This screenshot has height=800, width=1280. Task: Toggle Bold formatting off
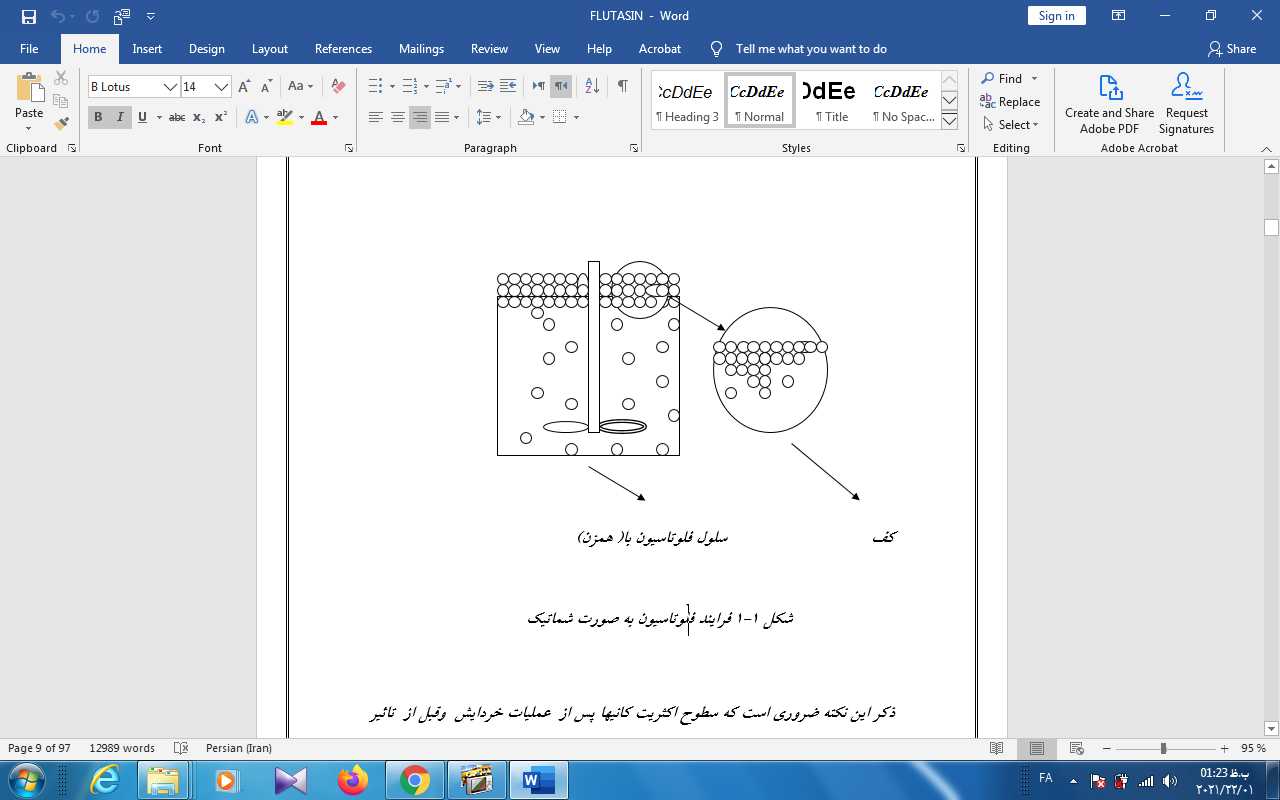pyautogui.click(x=98, y=118)
